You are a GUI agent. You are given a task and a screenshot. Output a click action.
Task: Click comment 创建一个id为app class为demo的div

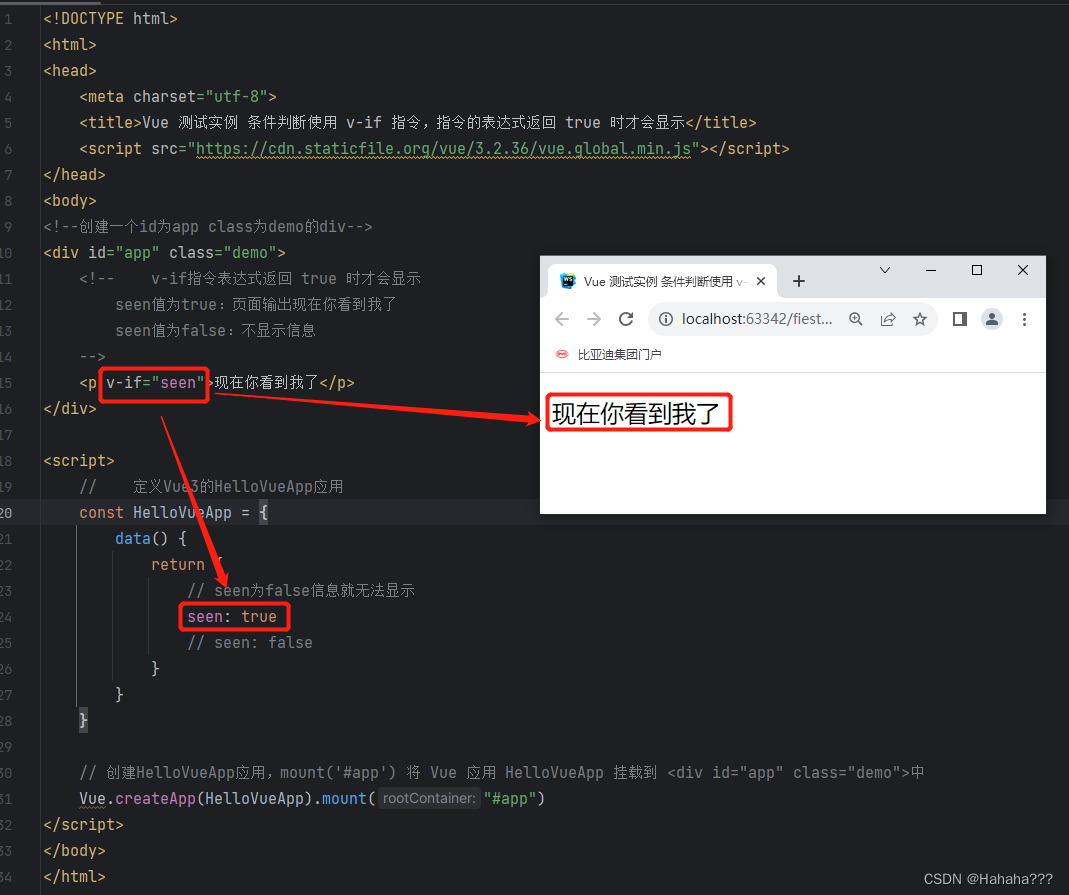point(208,227)
